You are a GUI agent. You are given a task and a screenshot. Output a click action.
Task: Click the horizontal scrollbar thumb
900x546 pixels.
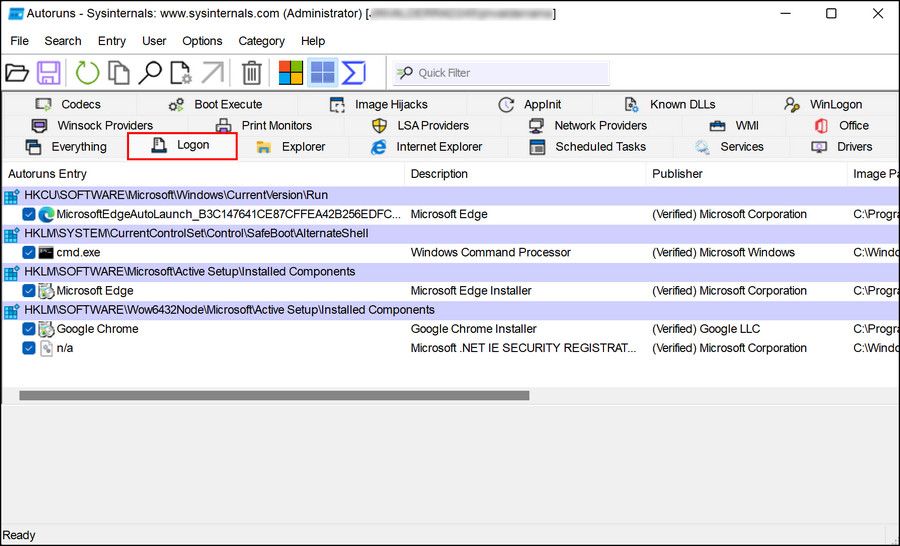pyautogui.click(x=274, y=396)
